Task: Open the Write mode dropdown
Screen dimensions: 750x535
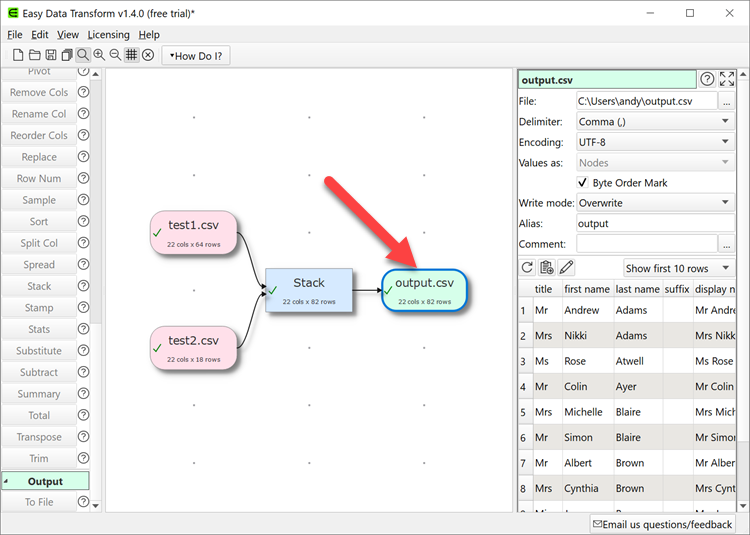Action: pyautogui.click(x=655, y=203)
